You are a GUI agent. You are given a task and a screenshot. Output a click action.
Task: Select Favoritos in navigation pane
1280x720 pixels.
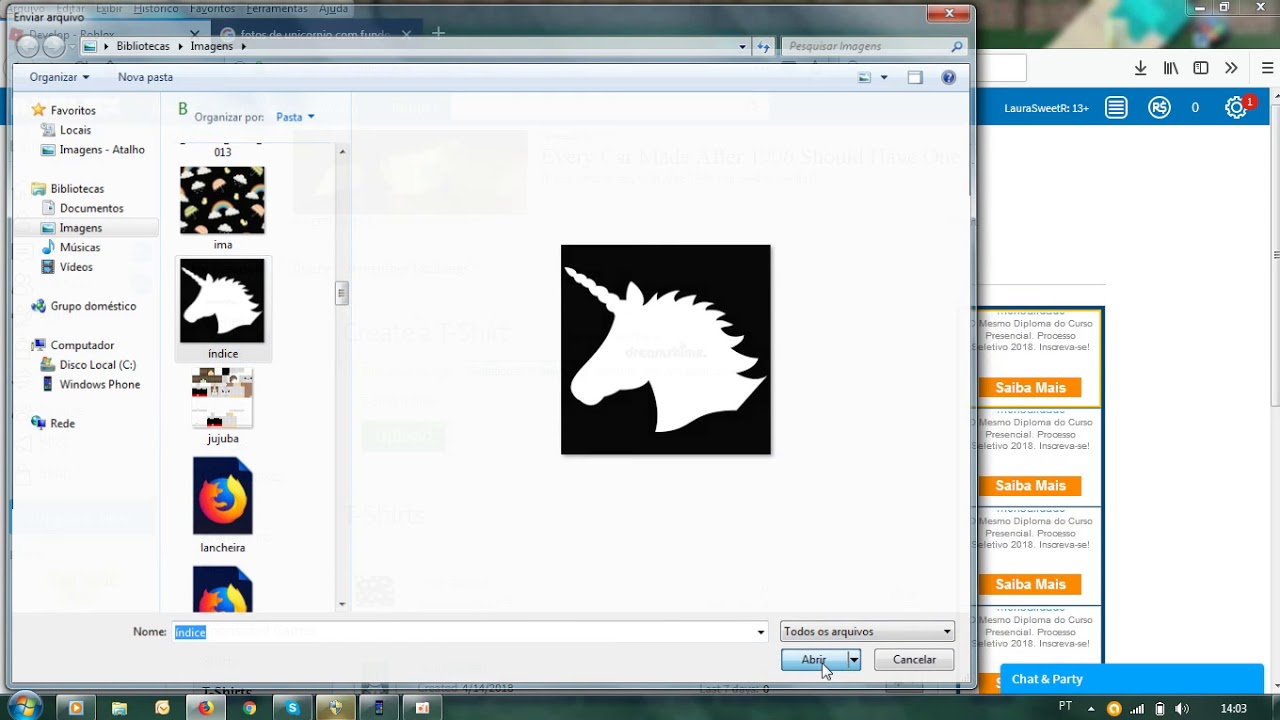73,110
